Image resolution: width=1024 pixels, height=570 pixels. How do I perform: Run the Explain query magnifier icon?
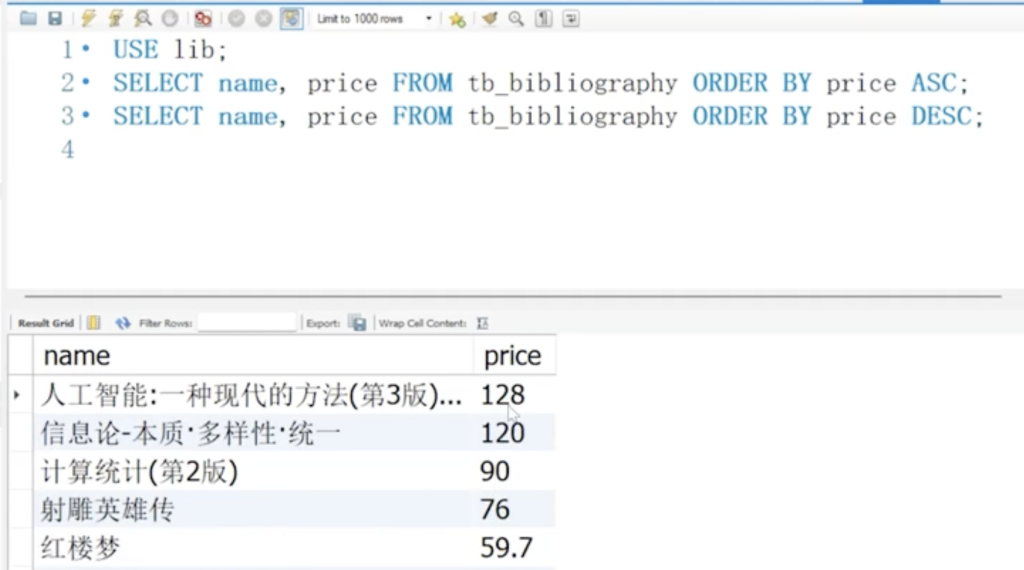[x=142, y=18]
